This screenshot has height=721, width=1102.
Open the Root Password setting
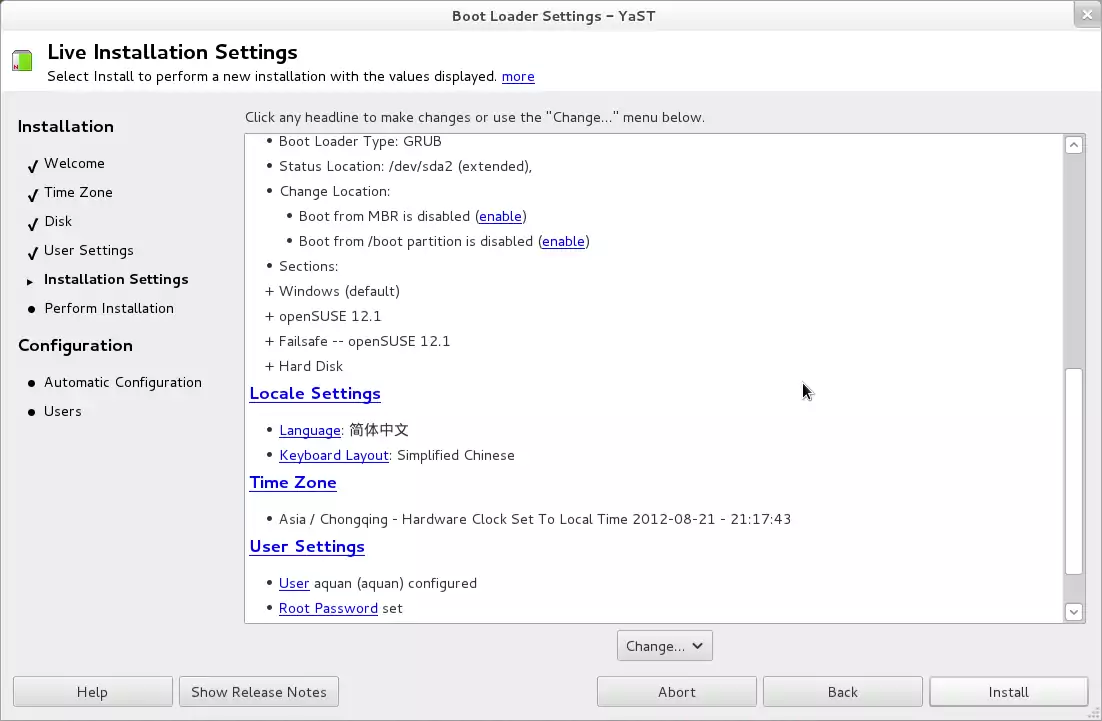click(328, 608)
